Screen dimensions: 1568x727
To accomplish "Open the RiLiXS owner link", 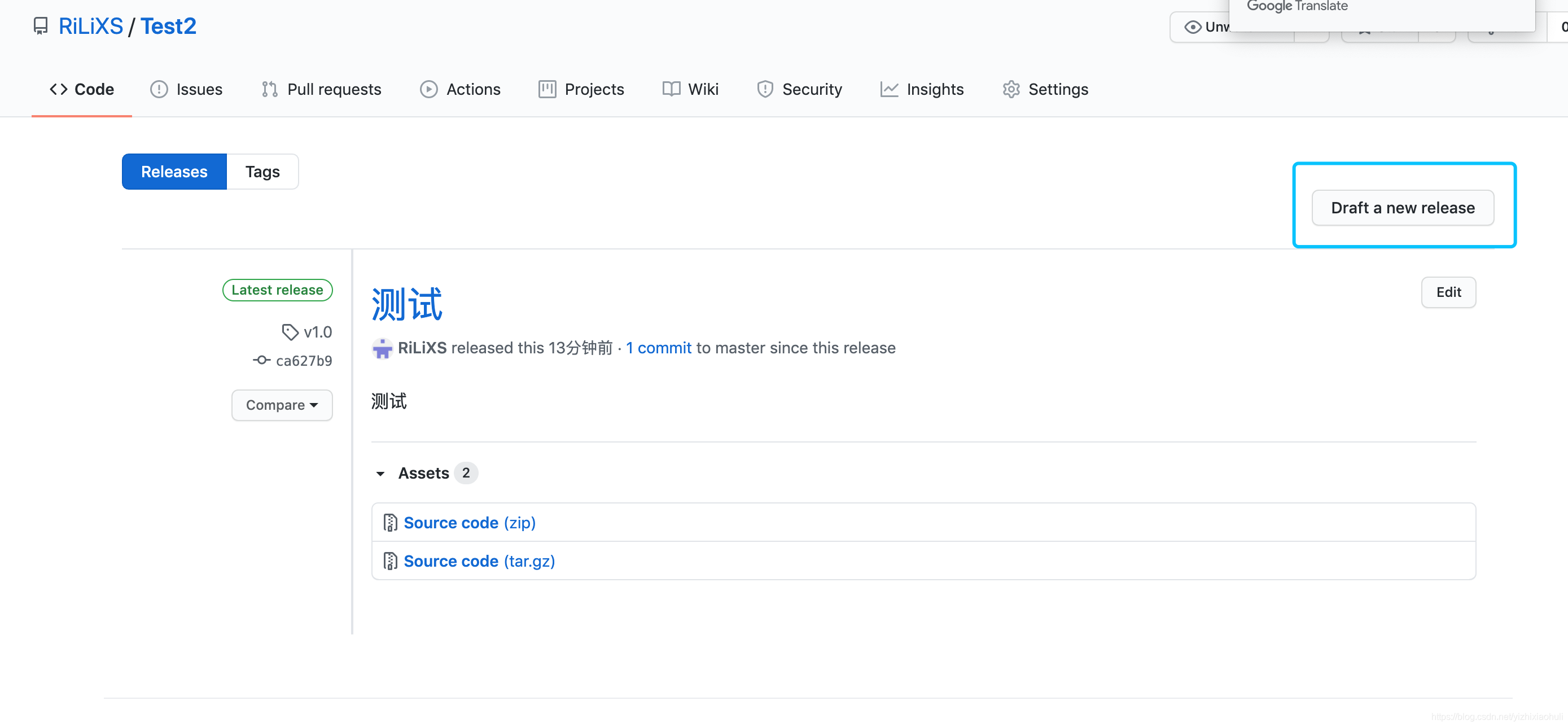I will [x=91, y=26].
